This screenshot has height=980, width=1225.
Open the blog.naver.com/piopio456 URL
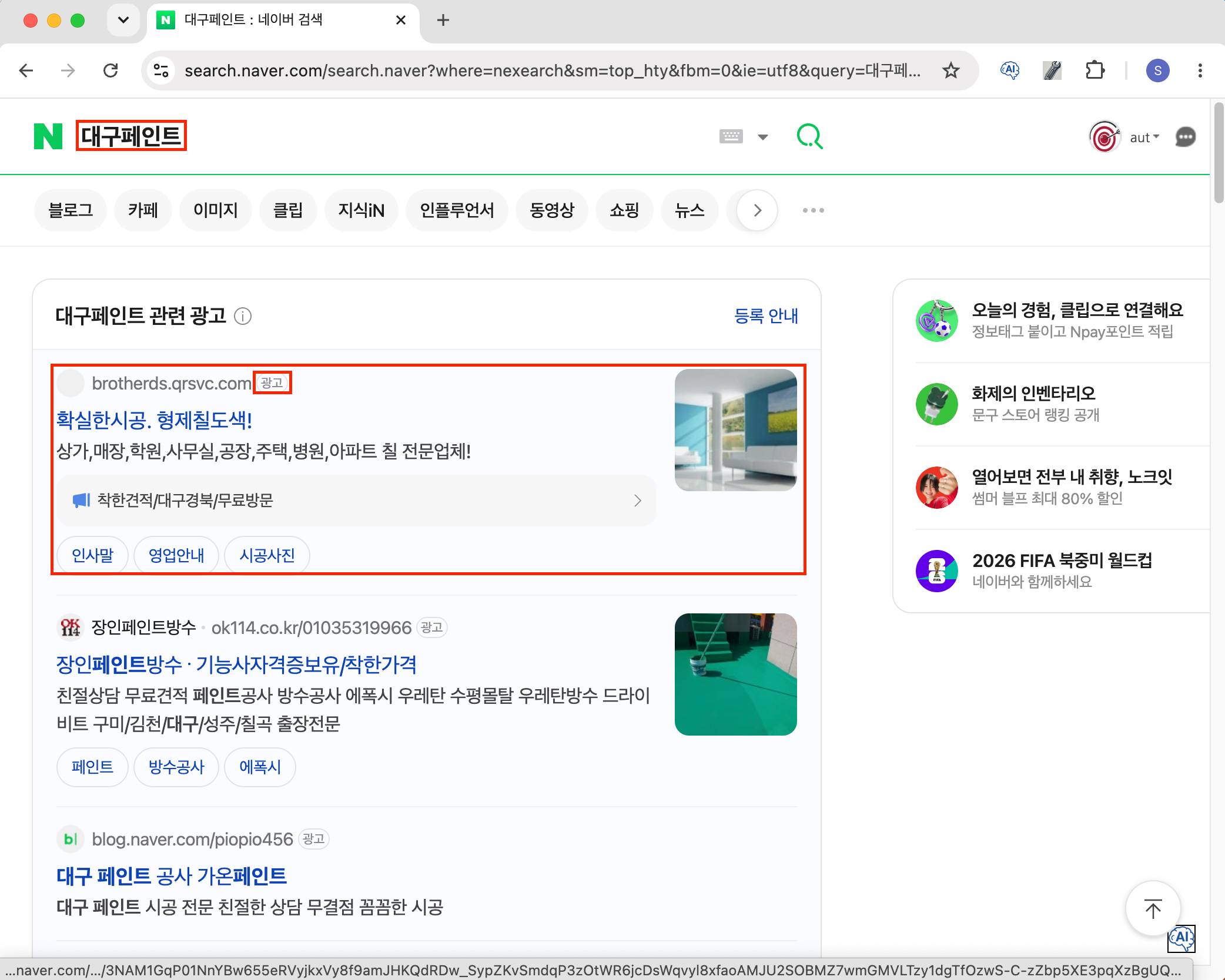(x=192, y=839)
